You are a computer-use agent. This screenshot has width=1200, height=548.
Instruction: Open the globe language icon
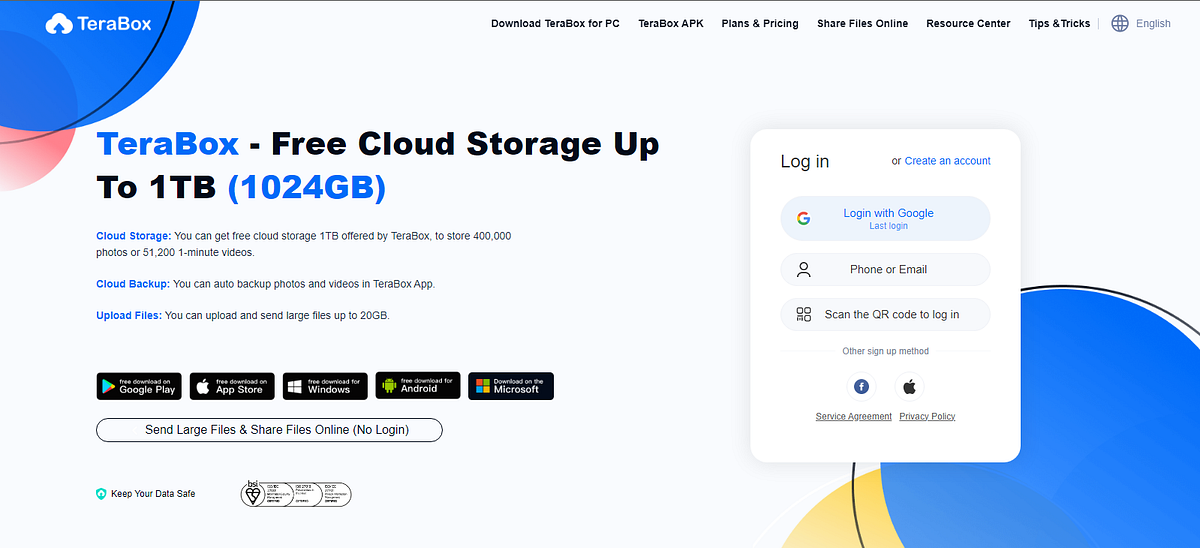[x=1120, y=23]
